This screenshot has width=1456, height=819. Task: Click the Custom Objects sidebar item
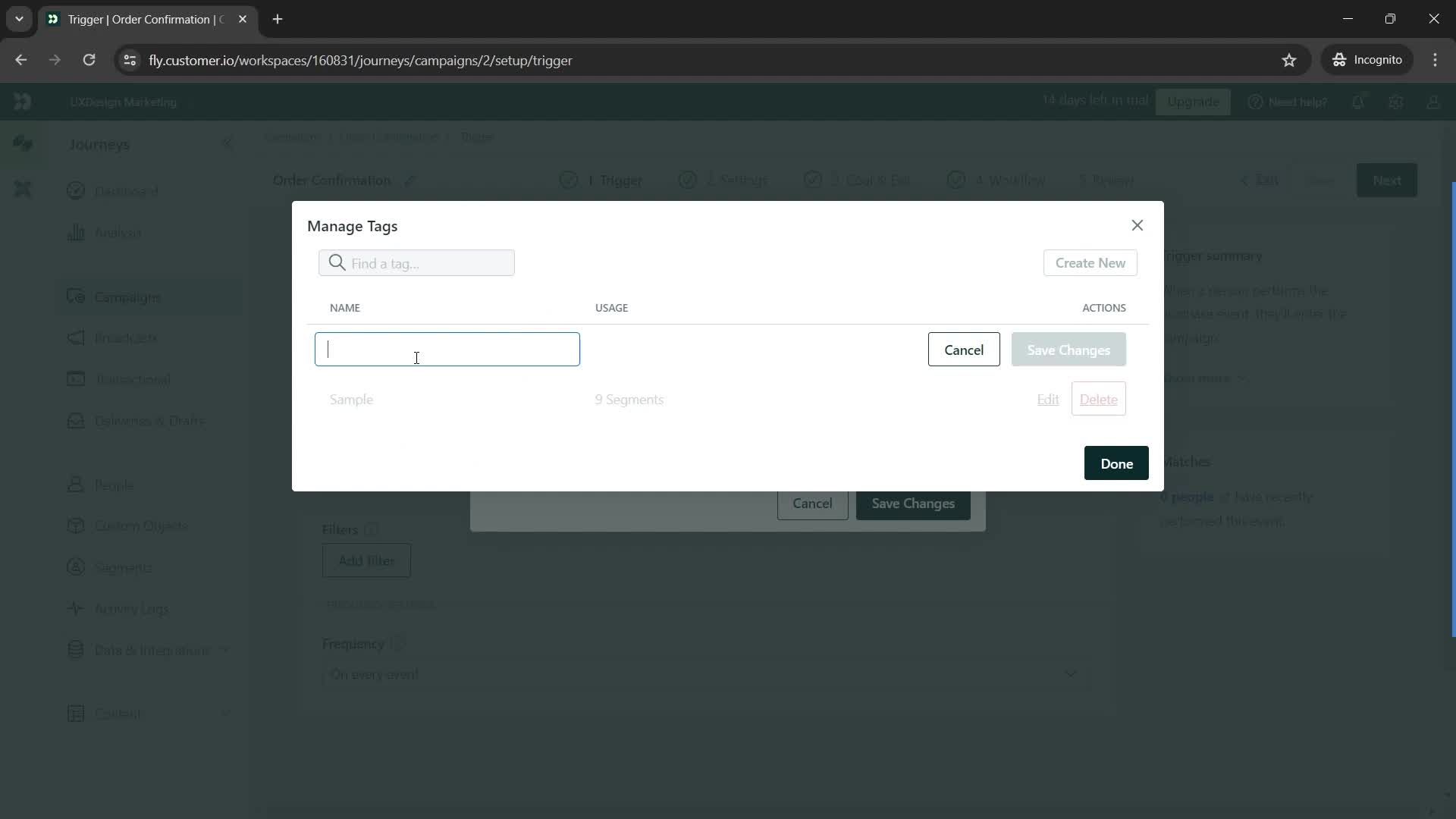(x=140, y=525)
